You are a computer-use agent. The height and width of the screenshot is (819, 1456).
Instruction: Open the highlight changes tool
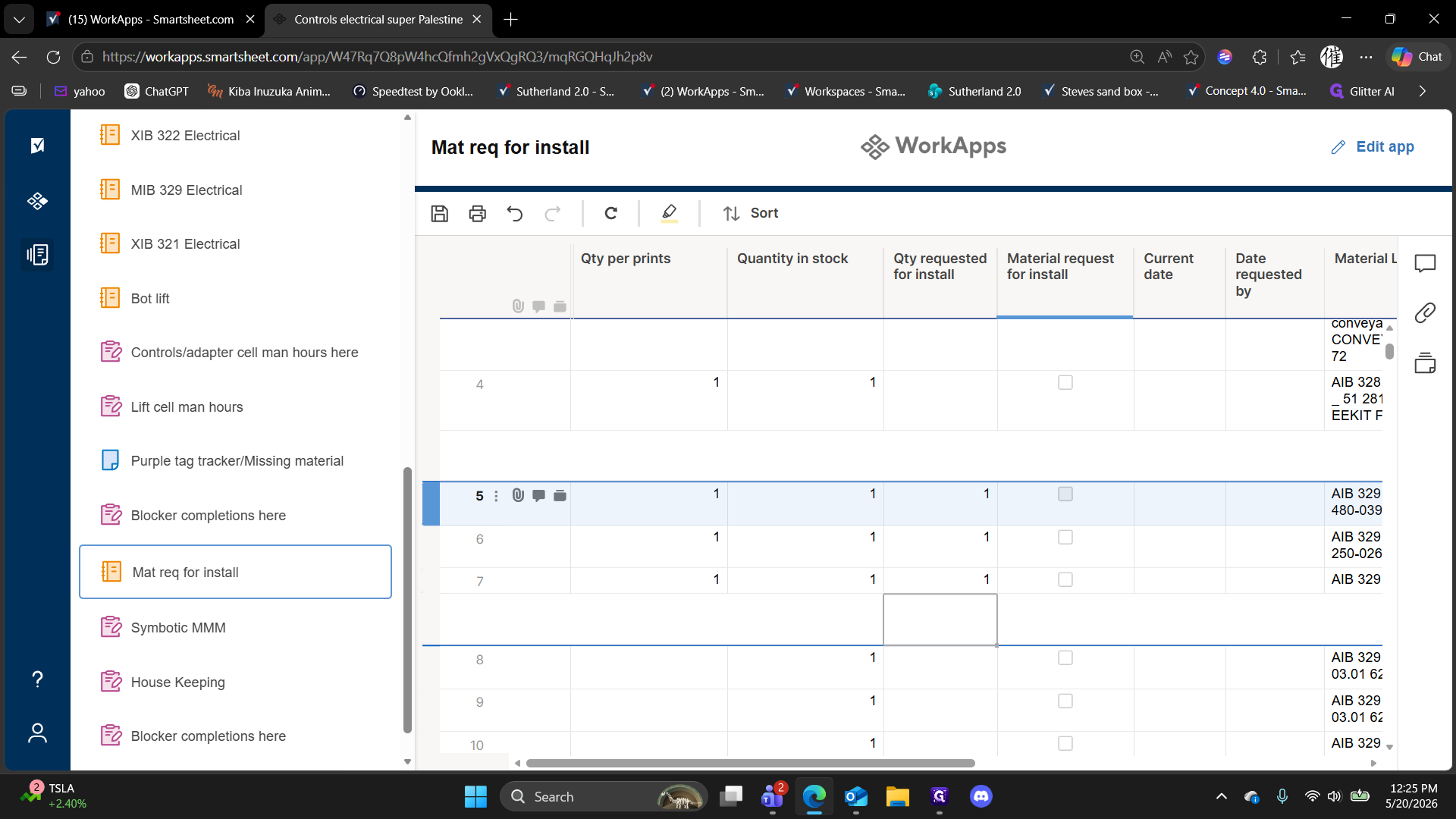point(669,214)
